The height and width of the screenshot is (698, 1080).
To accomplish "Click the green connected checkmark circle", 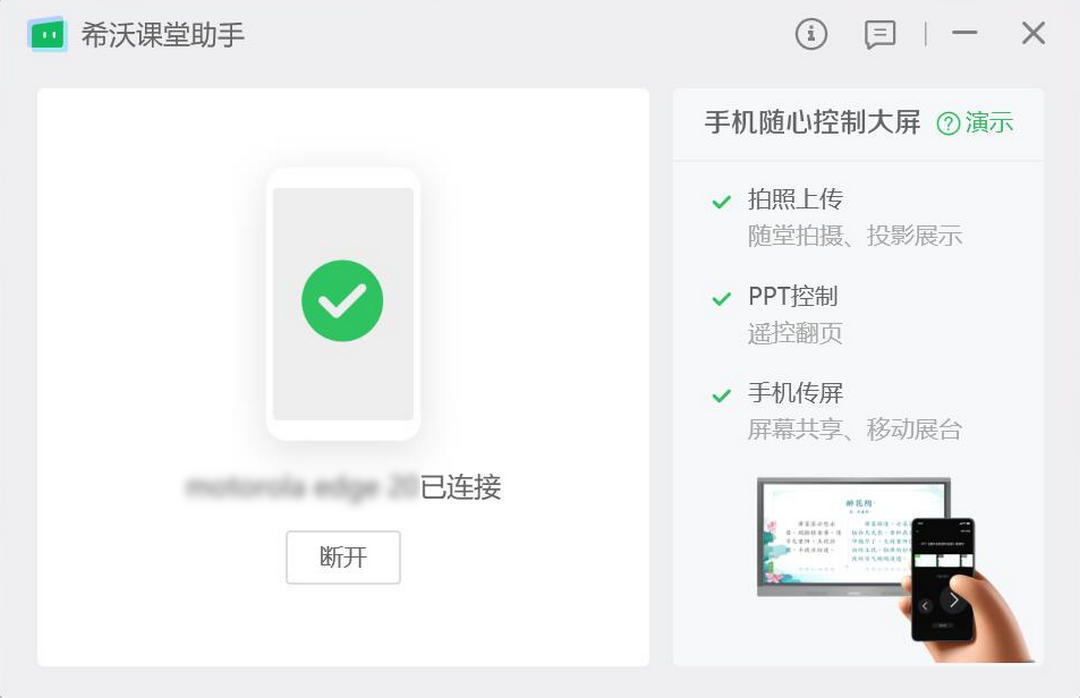I will [x=342, y=301].
